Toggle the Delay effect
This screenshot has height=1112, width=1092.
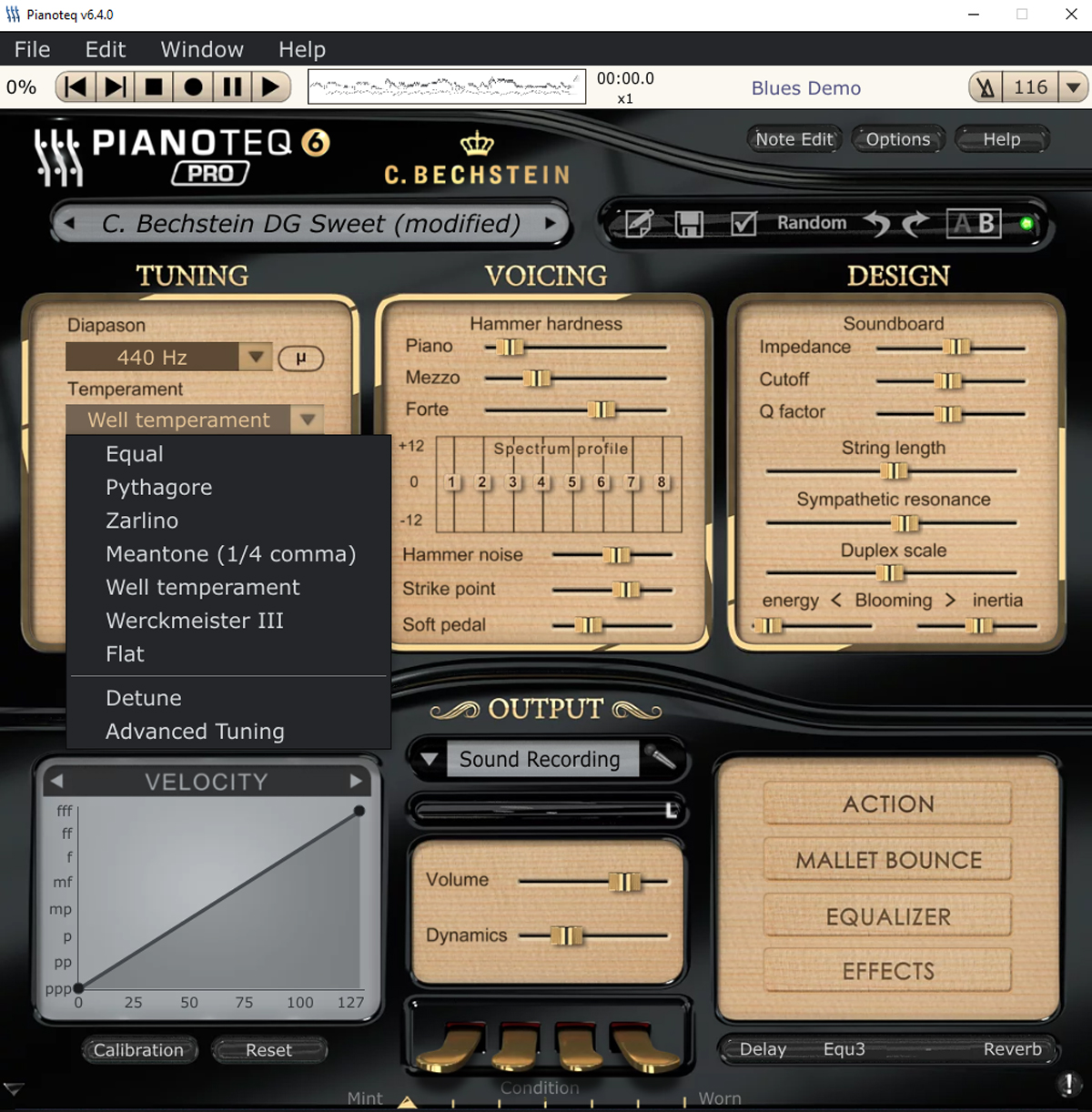[763, 1049]
